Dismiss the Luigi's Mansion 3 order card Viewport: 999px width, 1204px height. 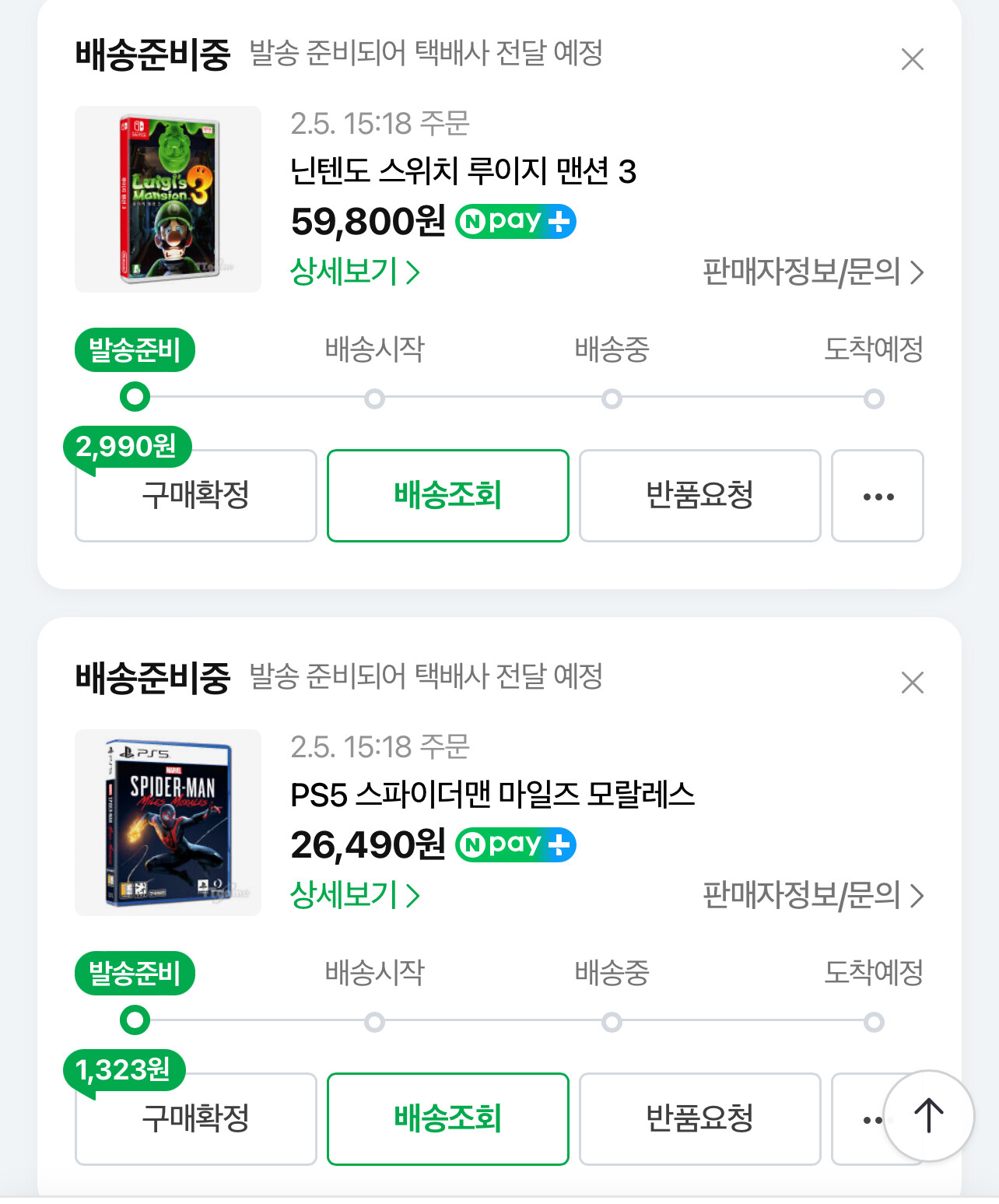[x=912, y=59]
